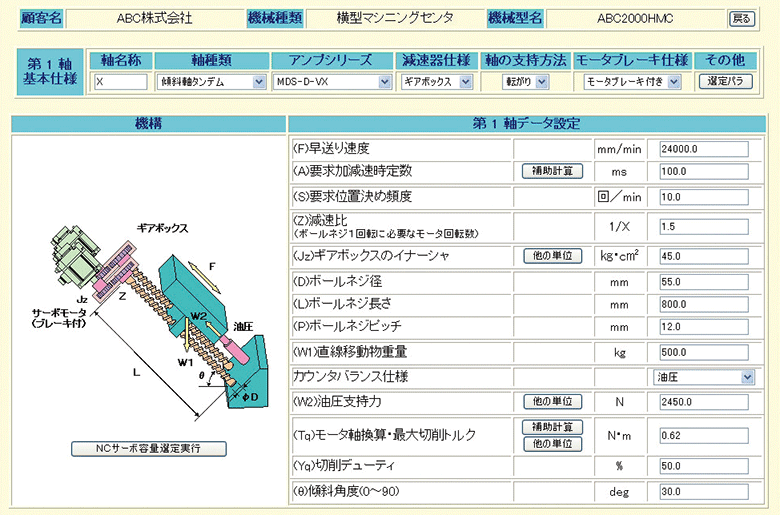The height and width of the screenshot is (515, 780).
Task: Expand the アンプシリーズ dropdown
Action: (331, 81)
